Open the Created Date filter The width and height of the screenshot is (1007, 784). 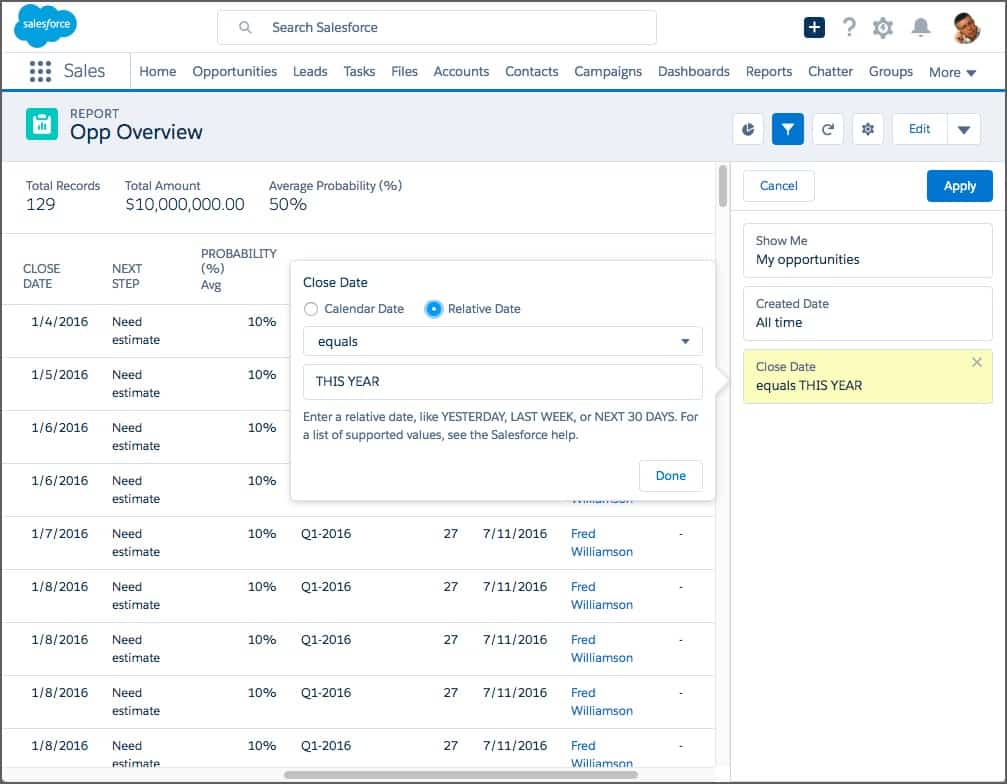pyautogui.click(x=868, y=313)
